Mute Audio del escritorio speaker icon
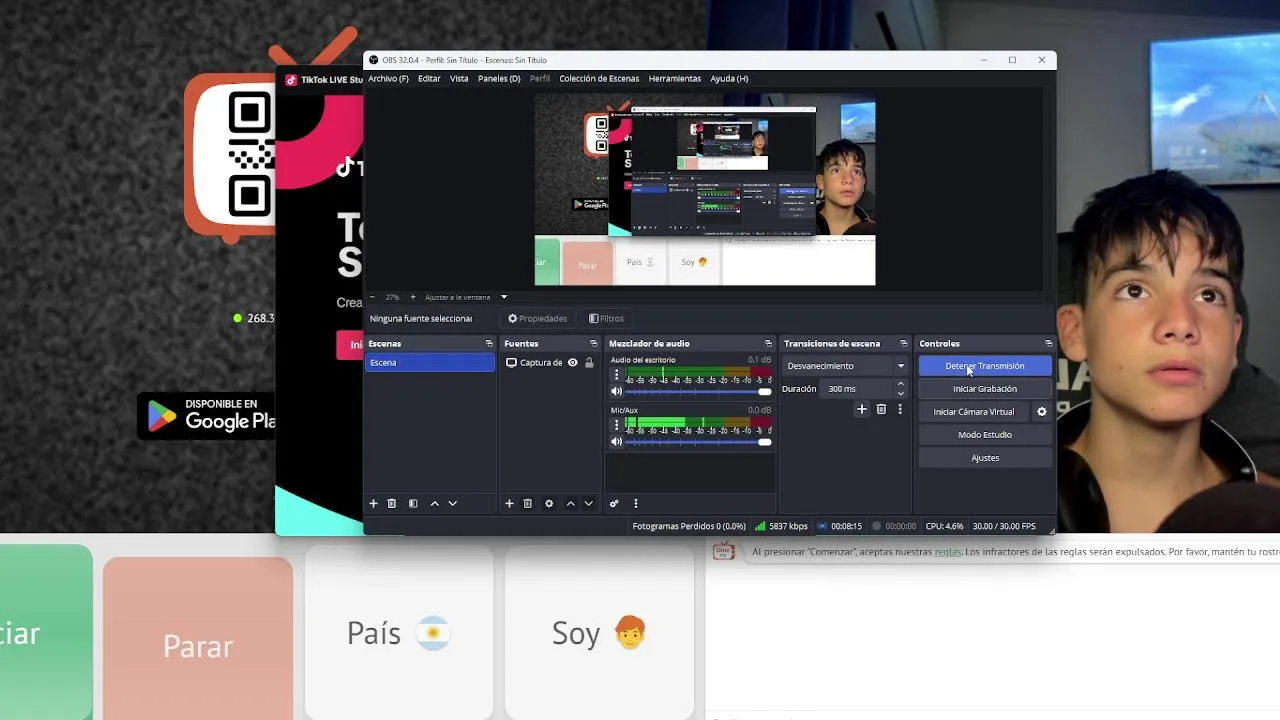Image resolution: width=1280 pixels, height=720 pixels. point(616,392)
